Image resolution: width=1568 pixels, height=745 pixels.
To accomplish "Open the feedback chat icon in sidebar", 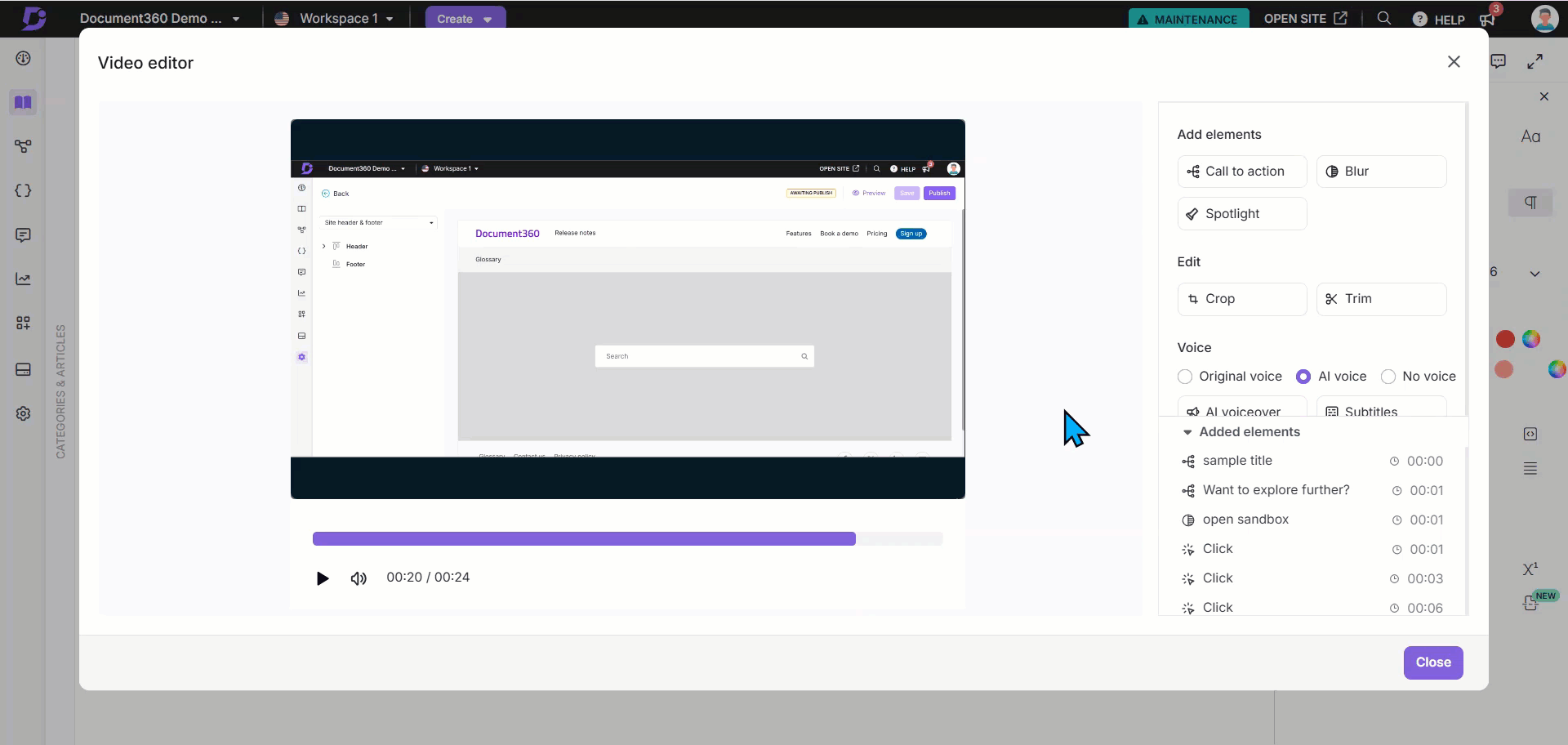I will tap(23, 235).
